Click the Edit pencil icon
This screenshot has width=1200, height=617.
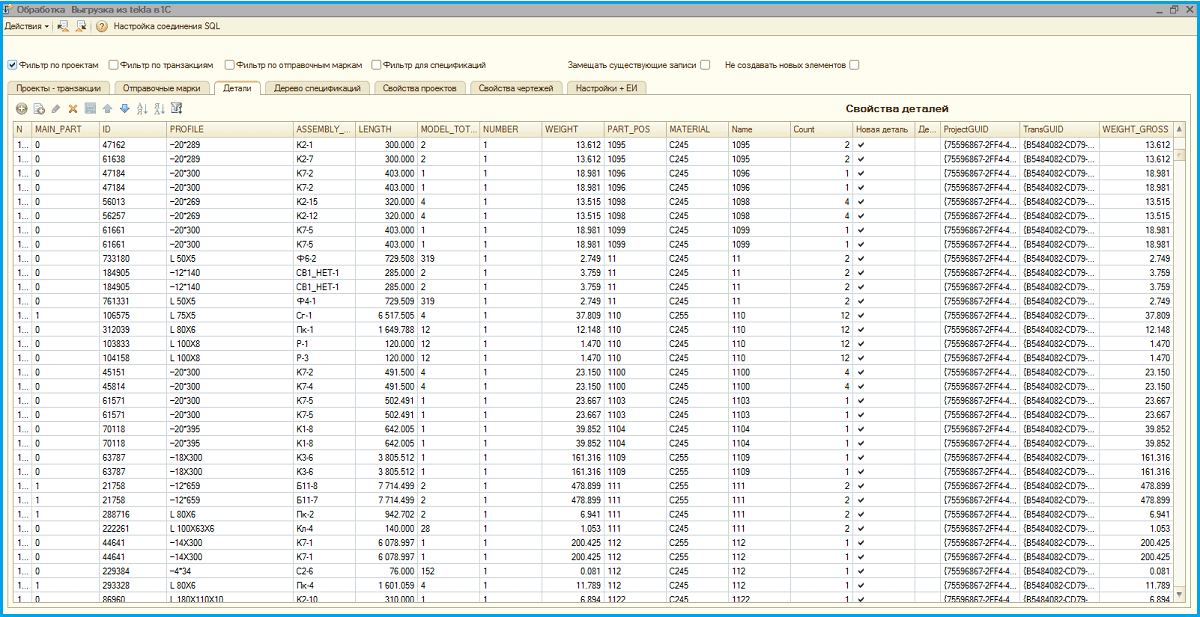tap(55, 108)
